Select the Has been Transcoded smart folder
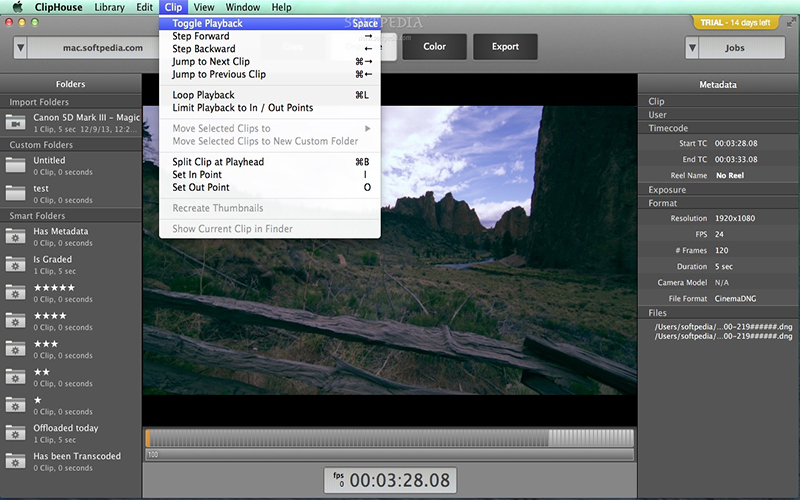The width and height of the screenshot is (800, 500). coord(71,461)
